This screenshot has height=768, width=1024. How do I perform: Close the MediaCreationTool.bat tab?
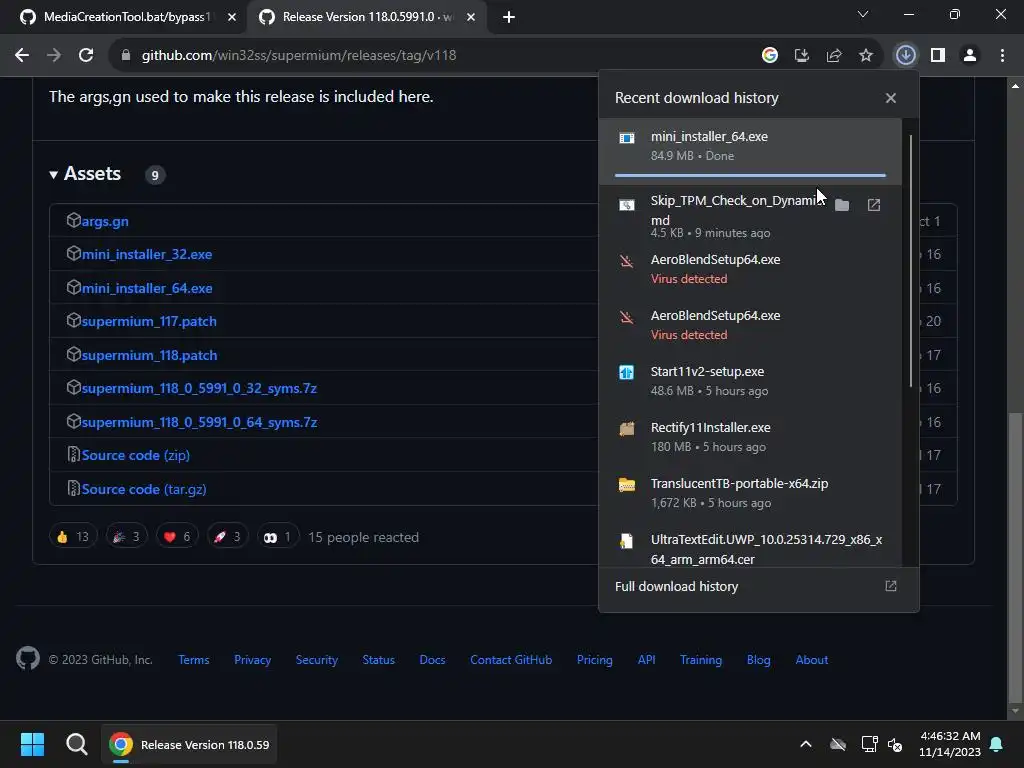pos(232,17)
